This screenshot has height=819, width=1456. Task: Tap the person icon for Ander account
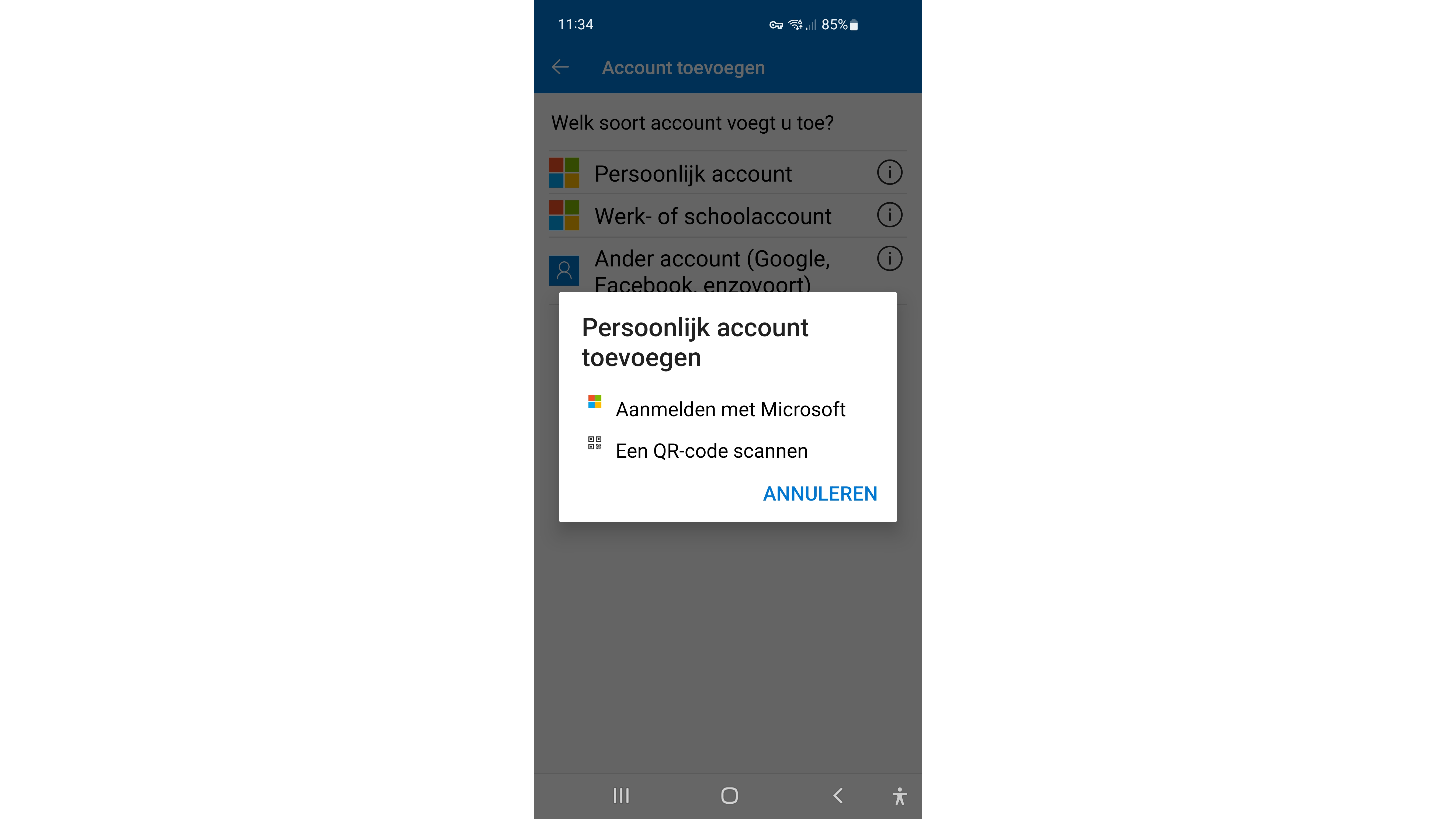pos(564,270)
